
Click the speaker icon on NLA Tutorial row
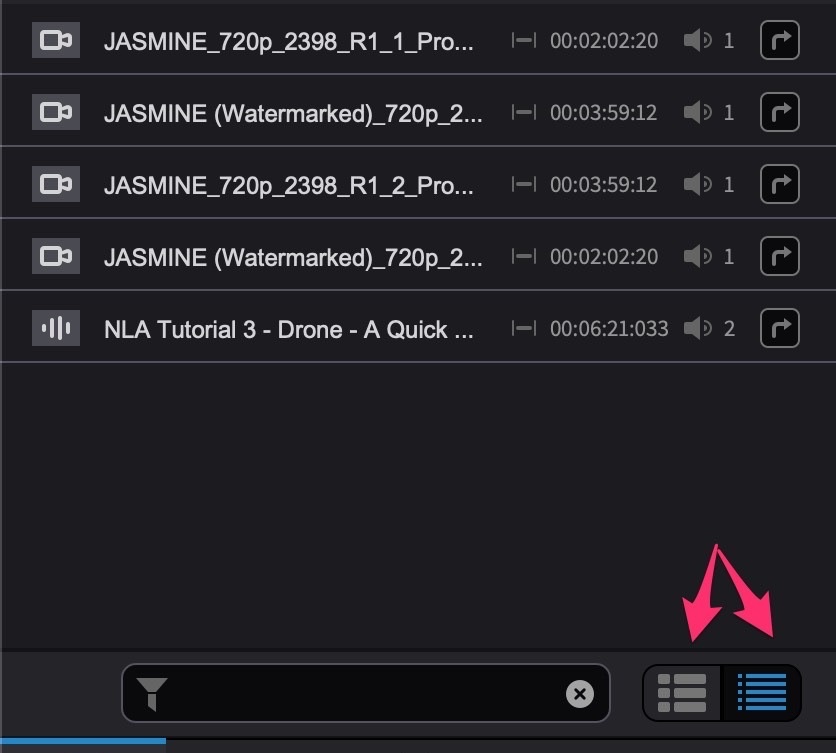click(697, 328)
